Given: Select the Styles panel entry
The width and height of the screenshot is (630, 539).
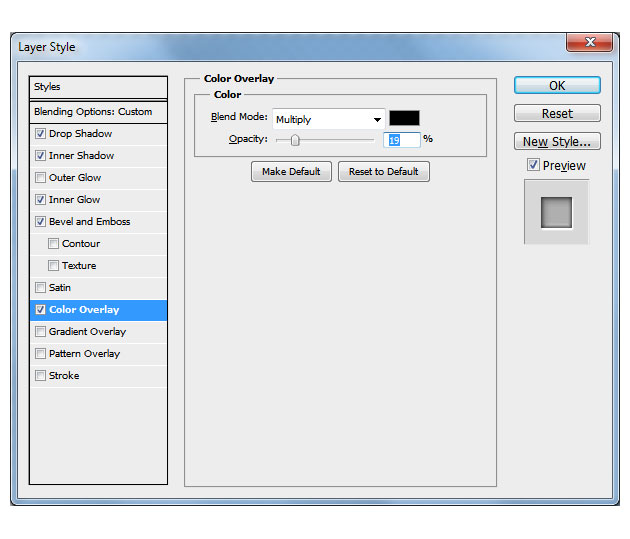Looking at the screenshot, I should (x=98, y=87).
